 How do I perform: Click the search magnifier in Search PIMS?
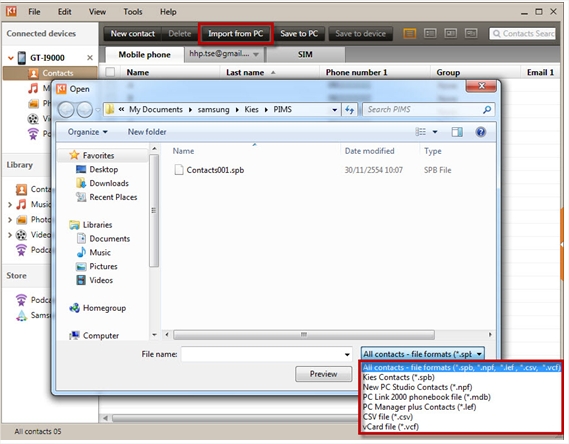tap(487, 110)
